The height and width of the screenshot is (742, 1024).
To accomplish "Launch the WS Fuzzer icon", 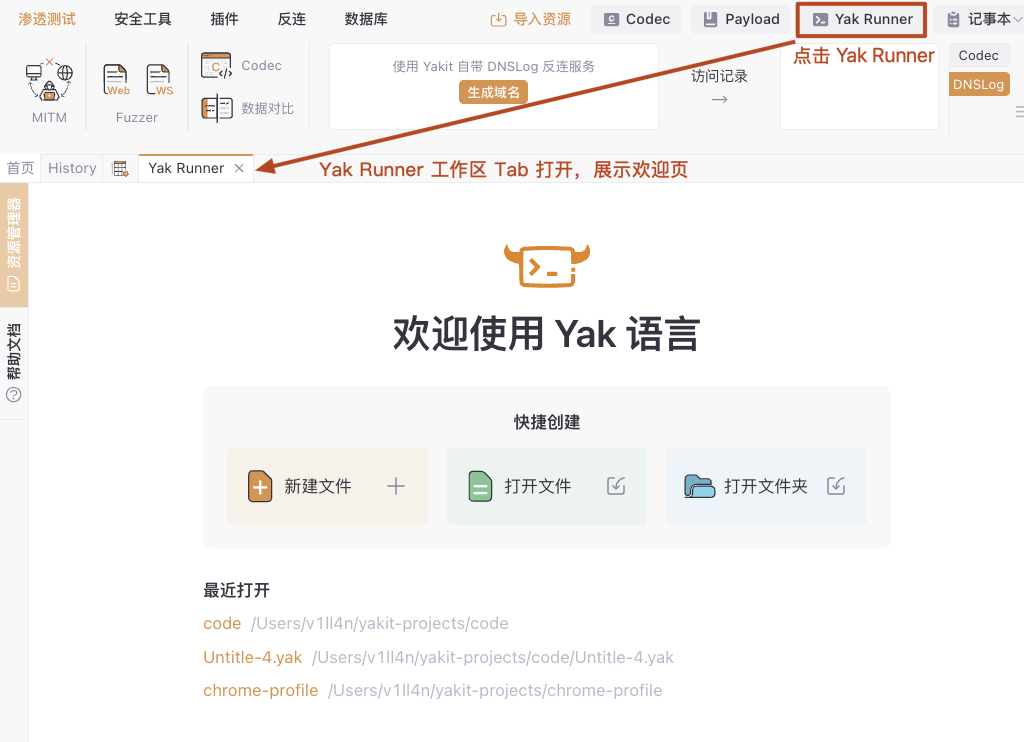I will [159, 80].
